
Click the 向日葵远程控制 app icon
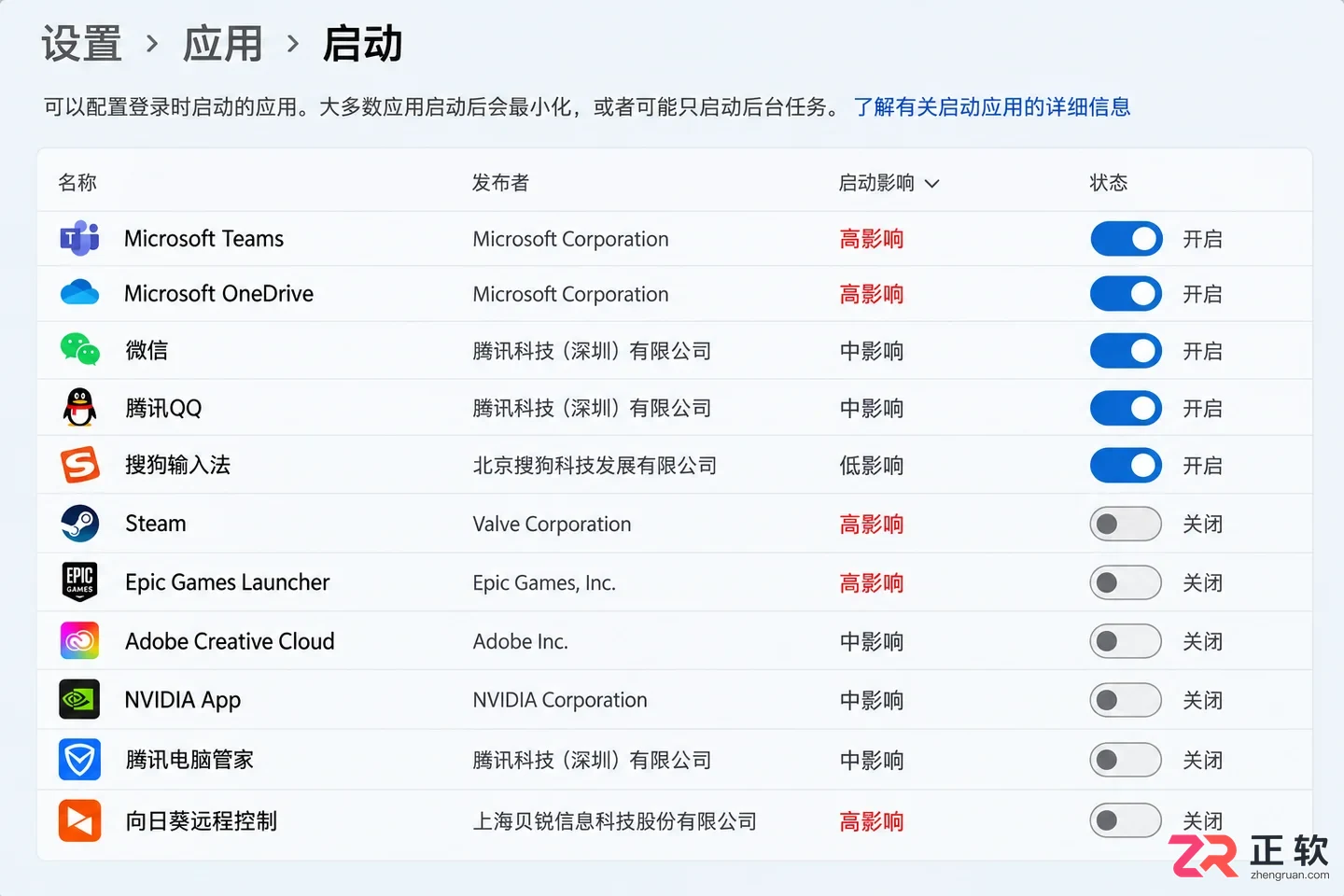(79, 821)
